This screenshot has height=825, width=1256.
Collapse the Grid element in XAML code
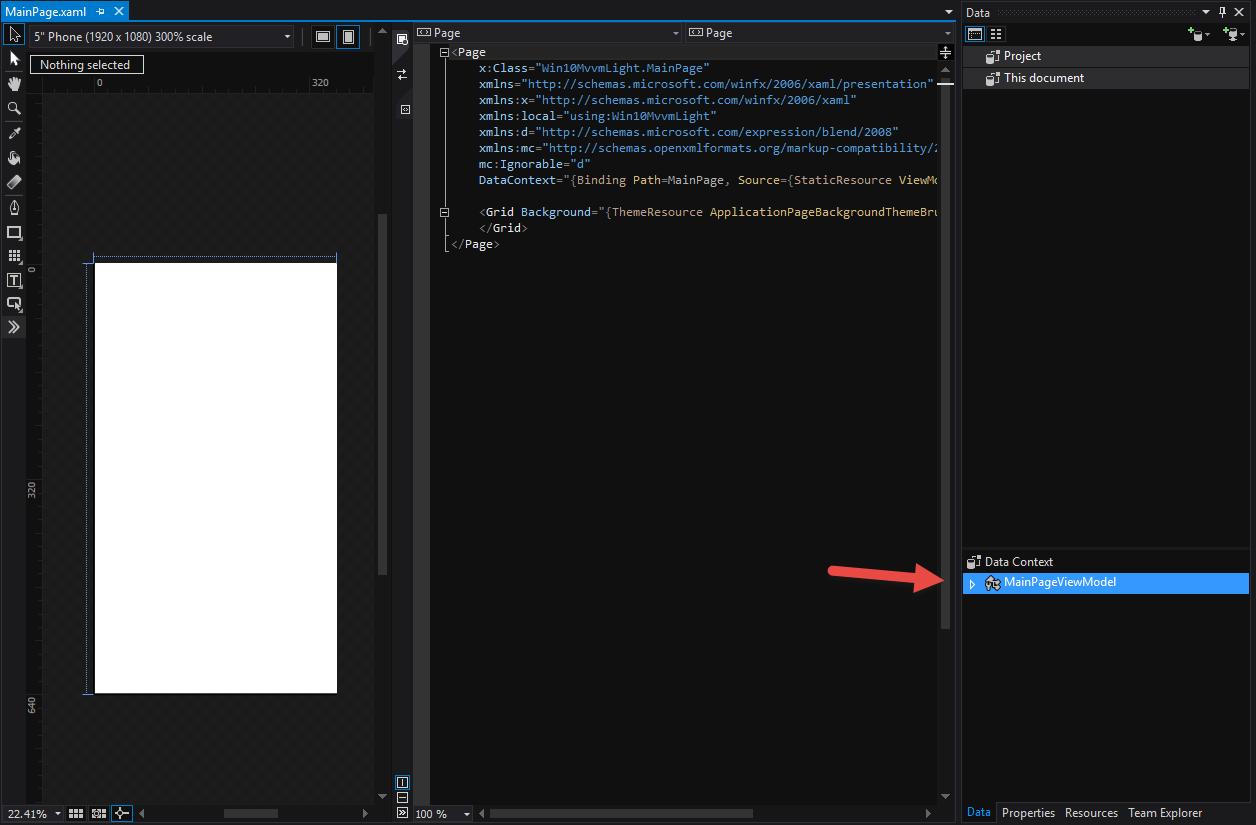pos(444,211)
